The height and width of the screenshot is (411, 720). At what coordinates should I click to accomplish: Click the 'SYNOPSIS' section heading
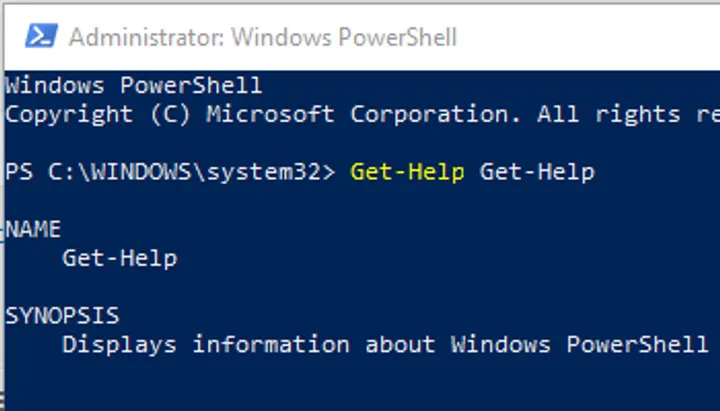pos(62,316)
